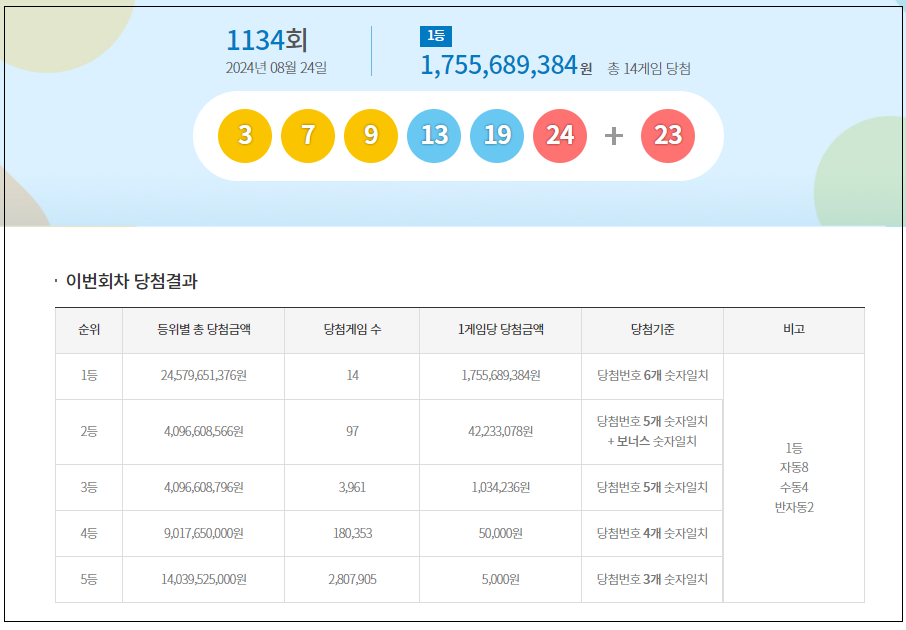Click the total 9,017,650,000원 cell
Image resolution: width=906 pixels, height=630 pixels.
tap(204, 533)
